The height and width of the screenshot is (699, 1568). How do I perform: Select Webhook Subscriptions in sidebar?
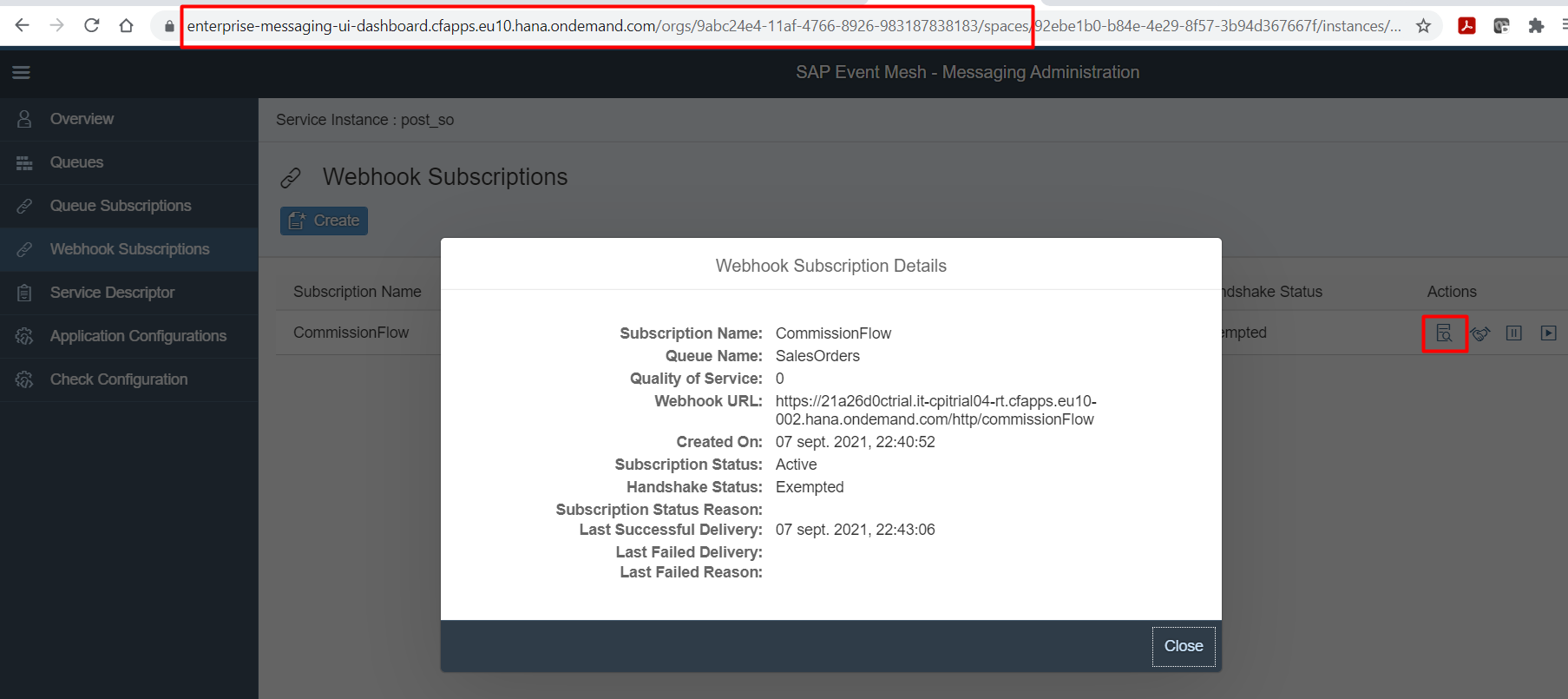[x=129, y=249]
